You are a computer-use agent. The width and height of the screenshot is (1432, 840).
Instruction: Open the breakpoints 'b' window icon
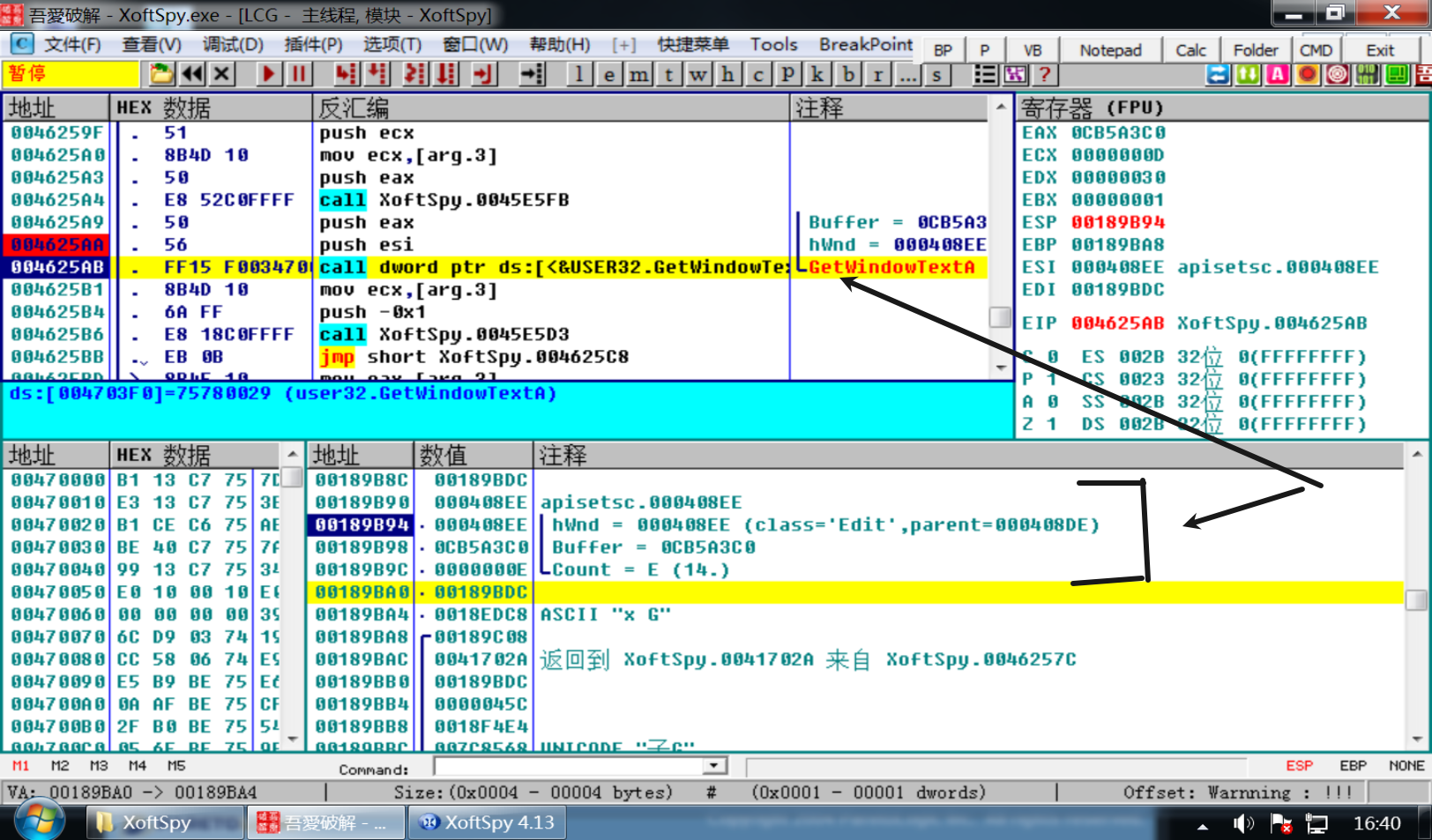point(848,75)
